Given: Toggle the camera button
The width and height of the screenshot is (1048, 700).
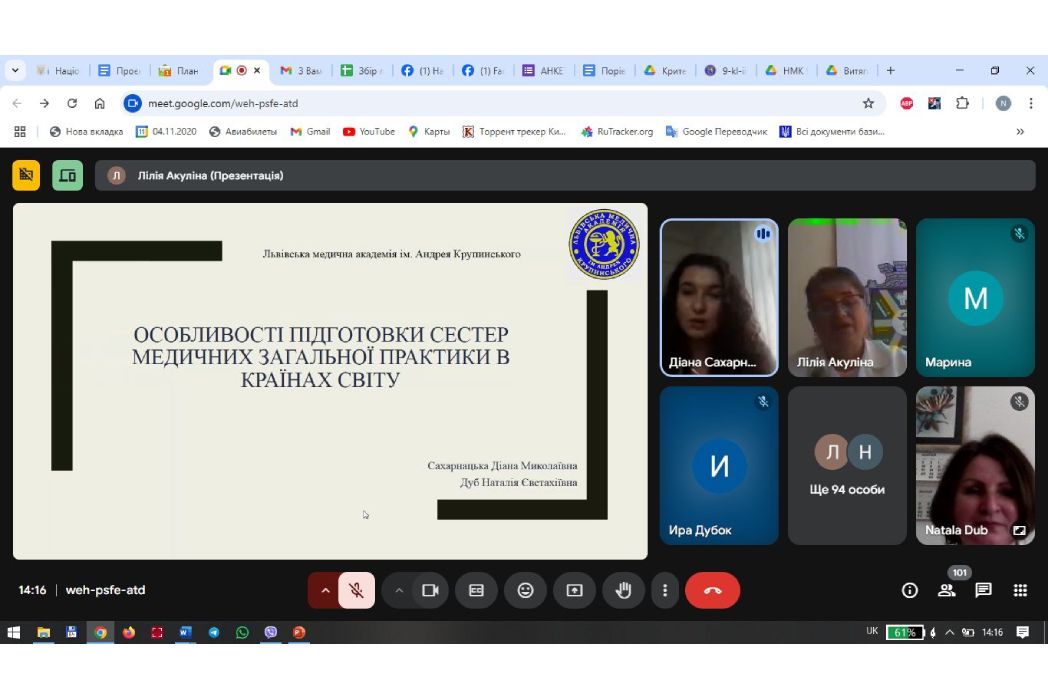Looking at the screenshot, I should click(430, 590).
